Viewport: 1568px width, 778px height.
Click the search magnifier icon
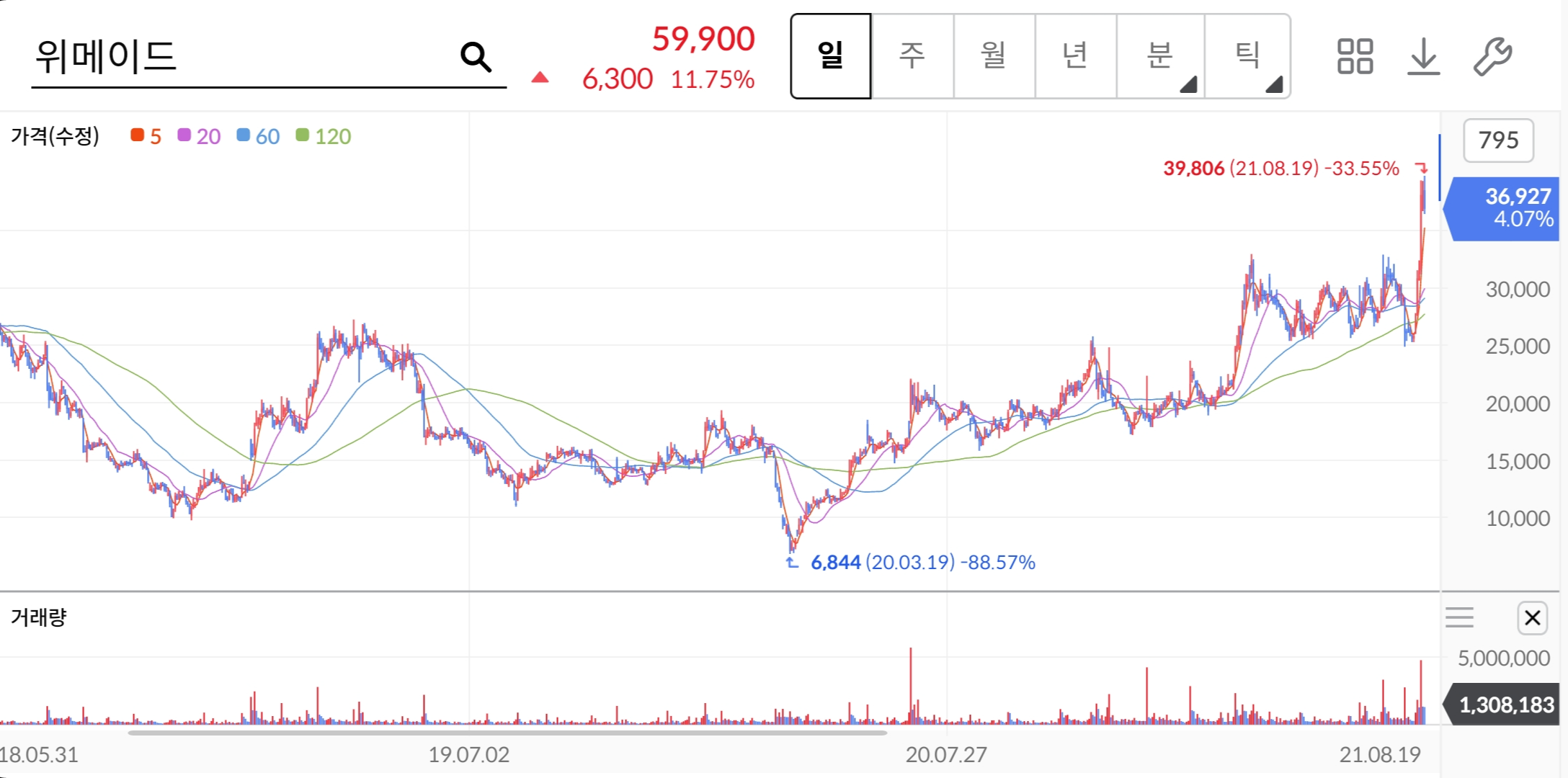coord(476,57)
